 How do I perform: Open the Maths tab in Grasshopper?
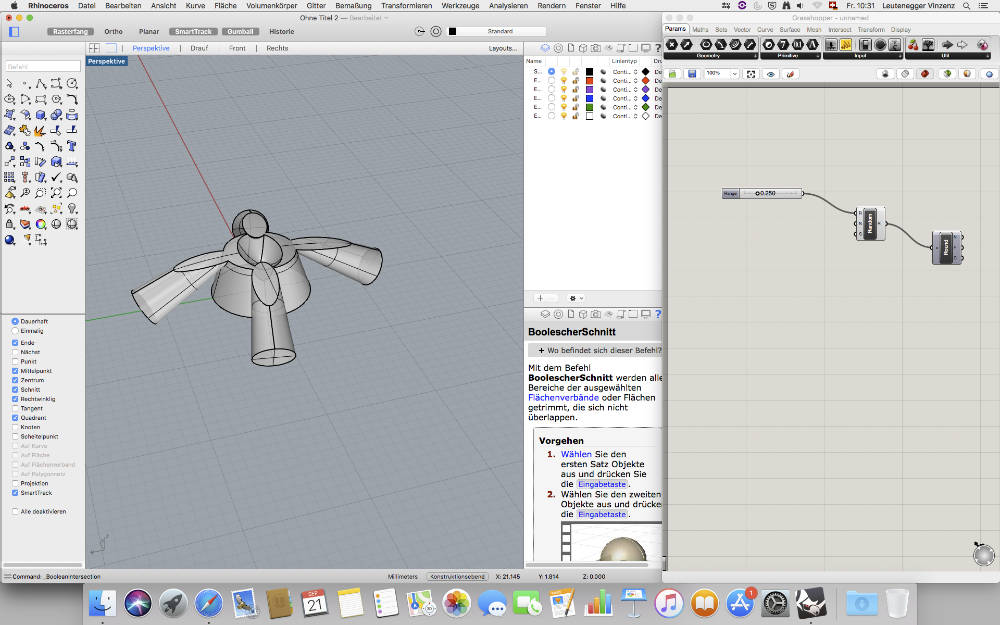click(x=700, y=29)
